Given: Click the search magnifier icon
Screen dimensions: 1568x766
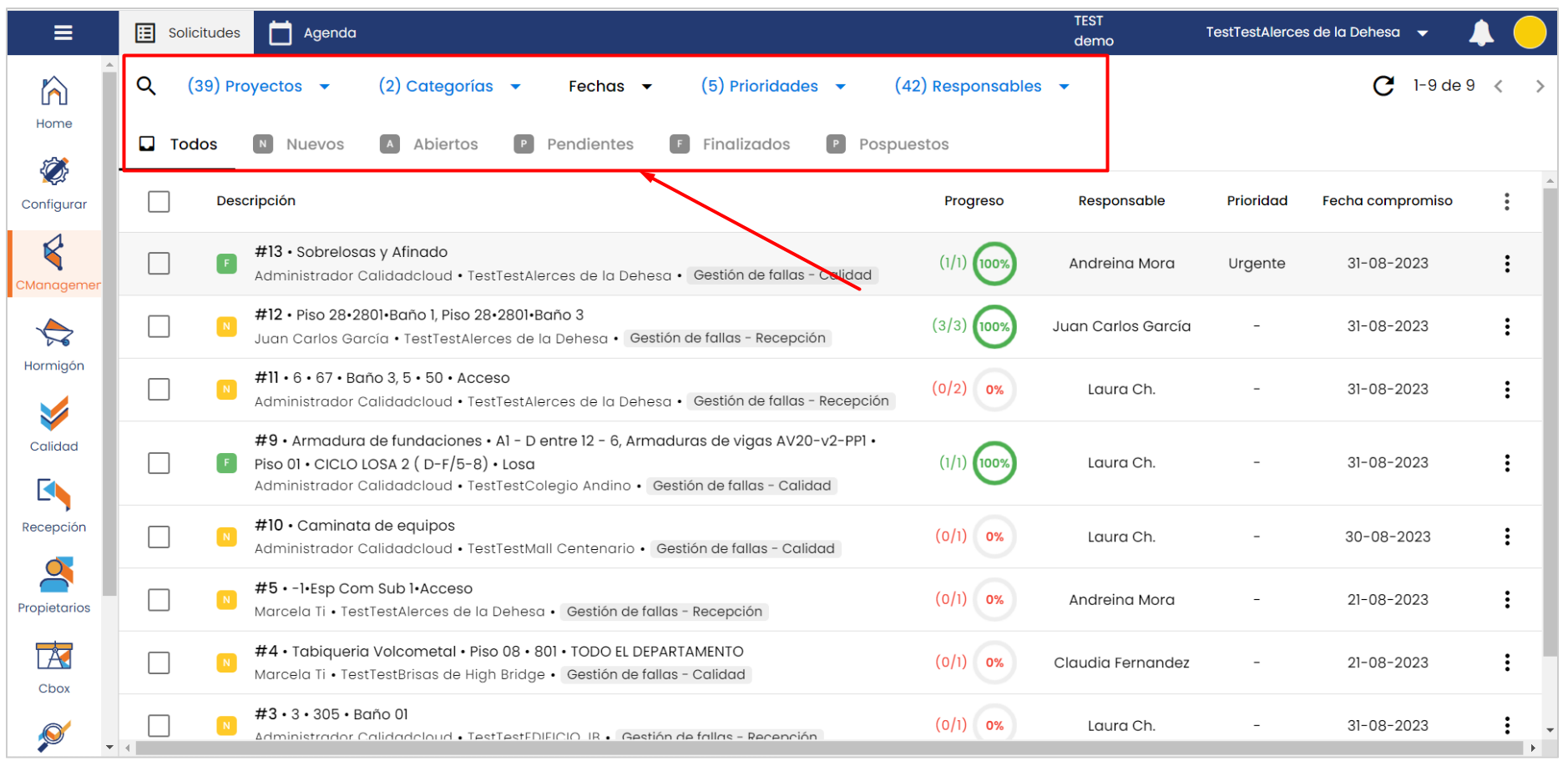Looking at the screenshot, I should tap(146, 86).
